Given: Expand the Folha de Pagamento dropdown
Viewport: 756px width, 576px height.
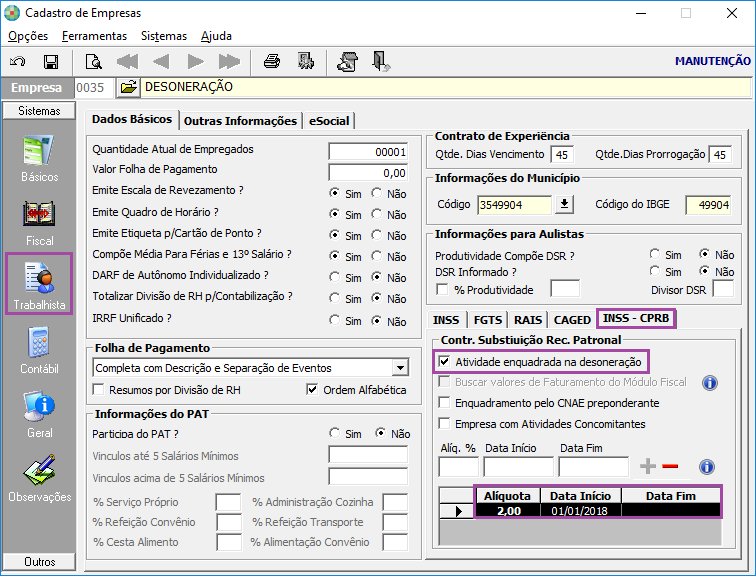Looking at the screenshot, I should pos(400,368).
